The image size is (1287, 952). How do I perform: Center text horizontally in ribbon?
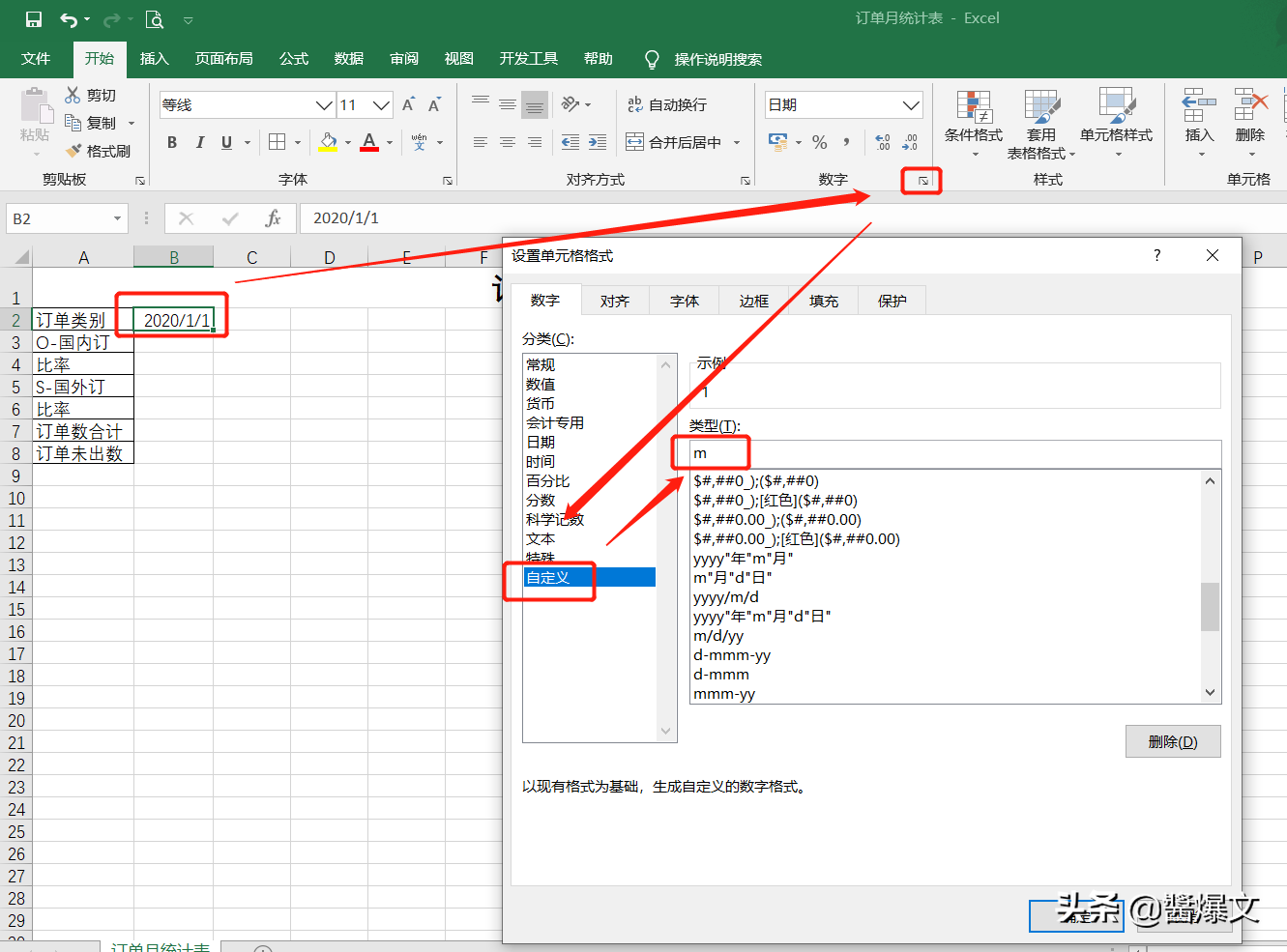[x=507, y=142]
